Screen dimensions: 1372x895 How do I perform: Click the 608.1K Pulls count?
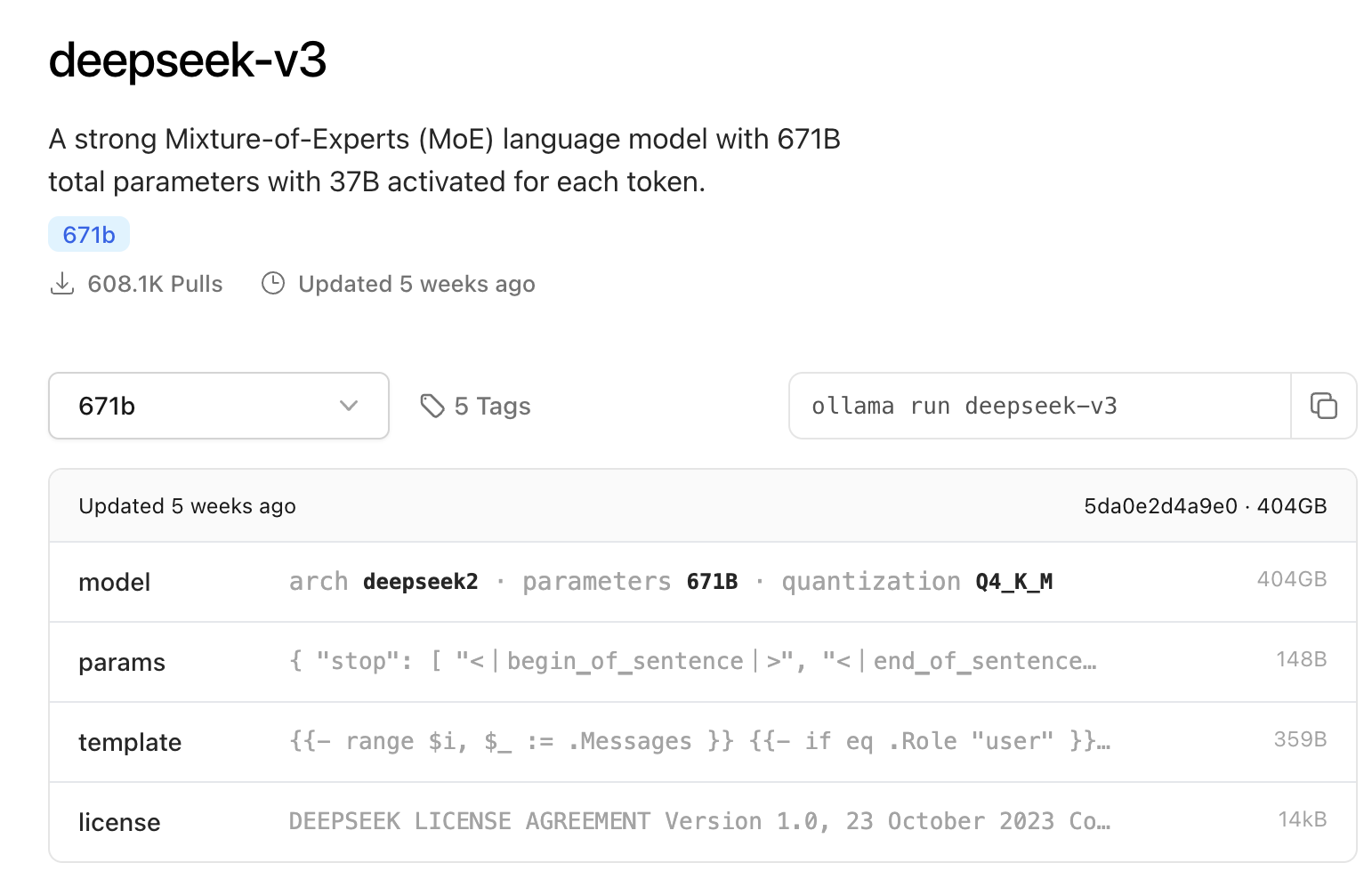pyautogui.click(x=155, y=284)
